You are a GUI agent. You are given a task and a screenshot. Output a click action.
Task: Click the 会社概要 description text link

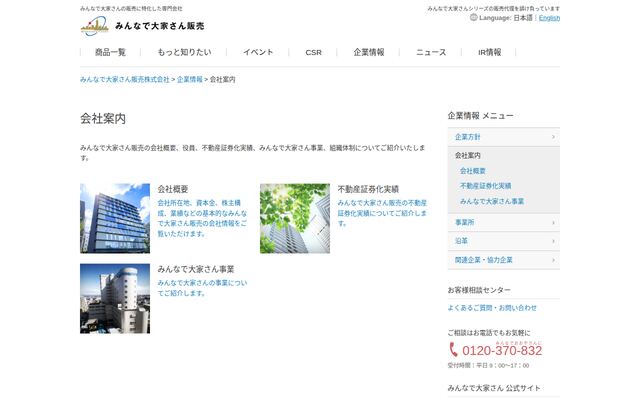coord(202,218)
